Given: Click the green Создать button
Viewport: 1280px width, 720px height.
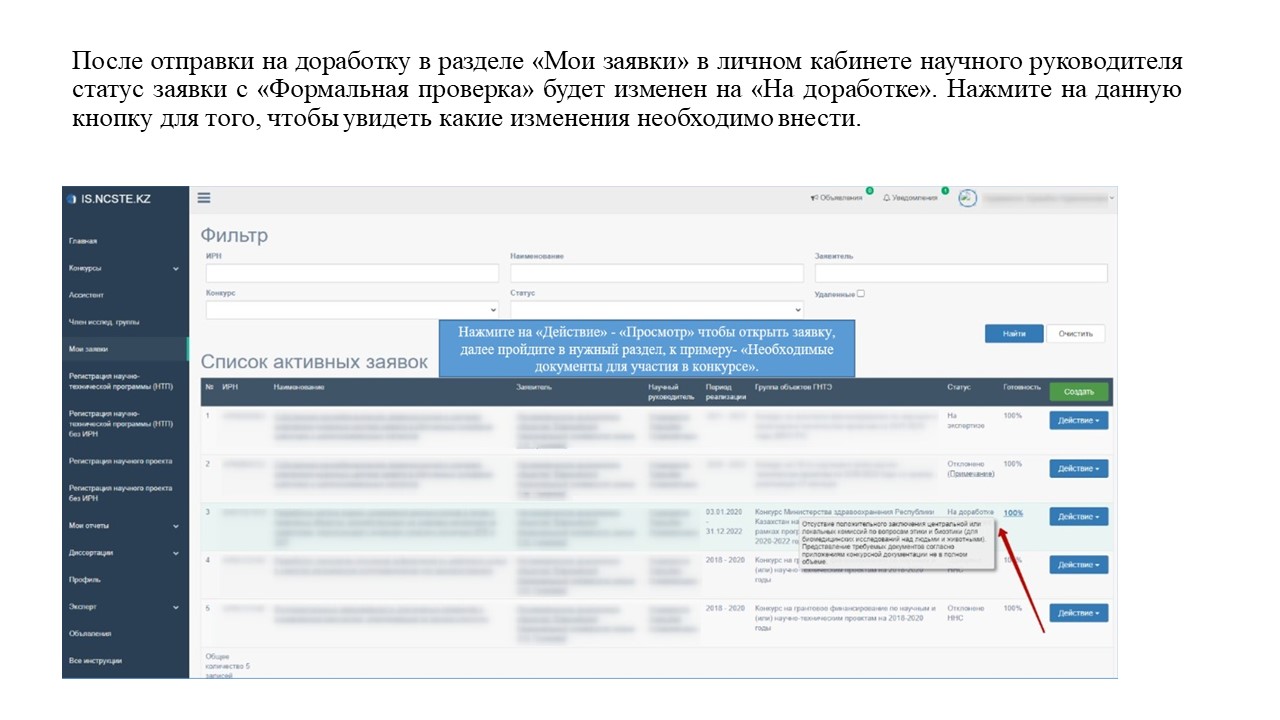Looking at the screenshot, I should tap(1079, 391).
